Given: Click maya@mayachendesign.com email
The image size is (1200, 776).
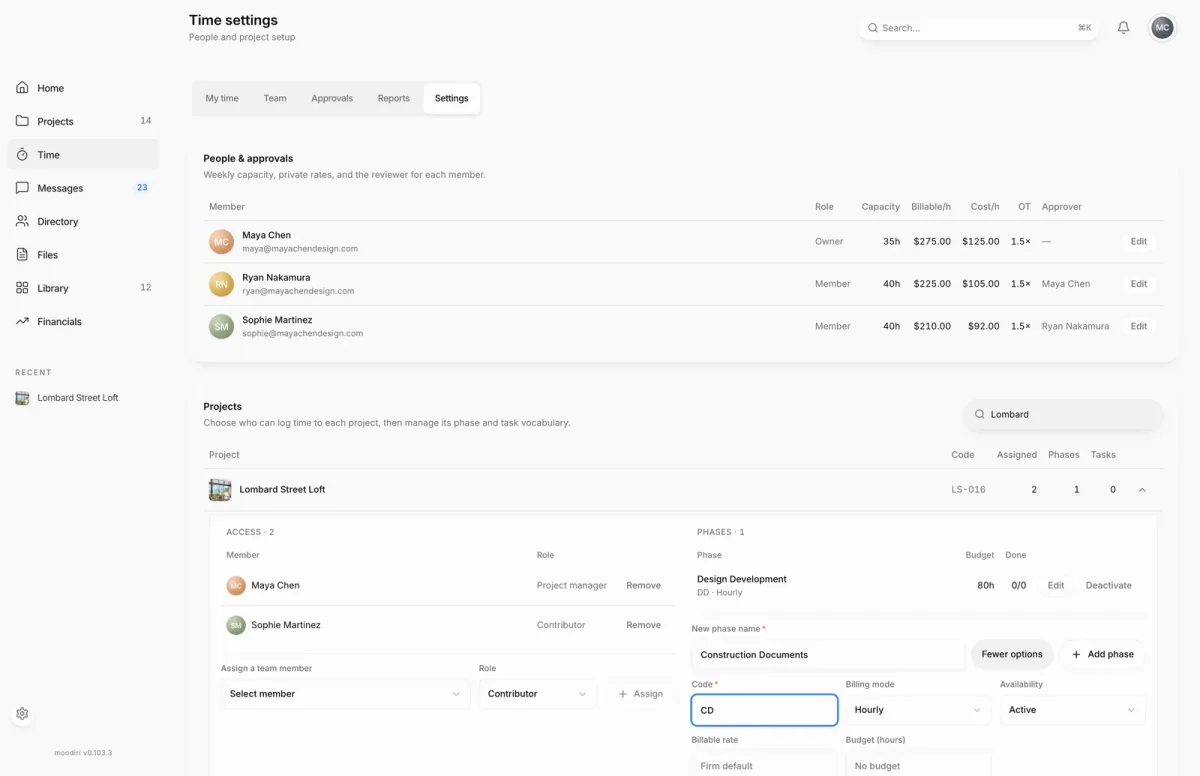Looking at the screenshot, I should 300,249.
